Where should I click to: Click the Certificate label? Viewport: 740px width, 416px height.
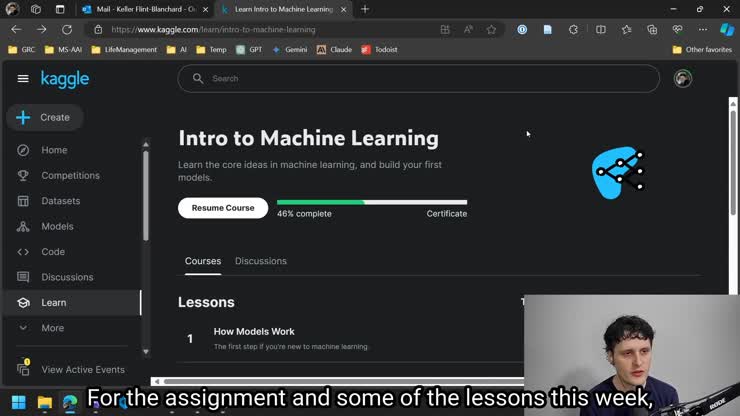coord(446,214)
